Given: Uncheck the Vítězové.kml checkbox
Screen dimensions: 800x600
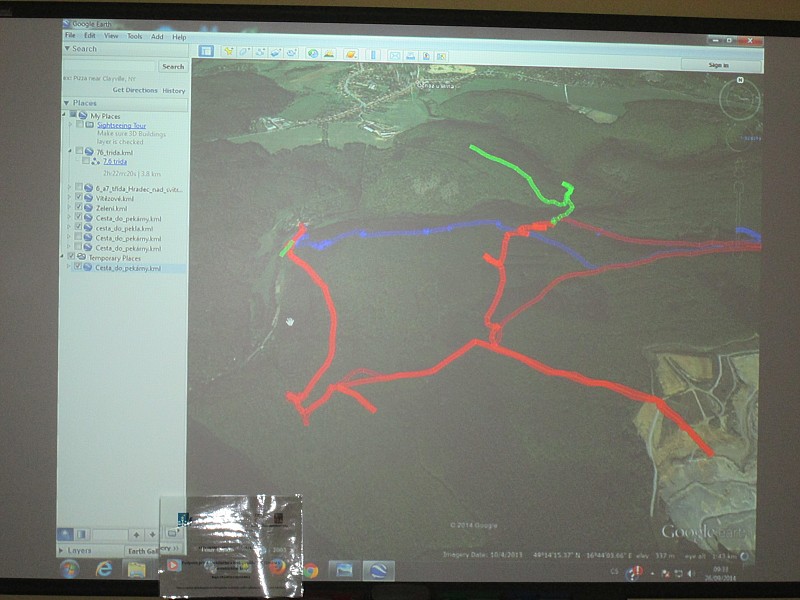Looking at the screenshot, I should (79, 197).
